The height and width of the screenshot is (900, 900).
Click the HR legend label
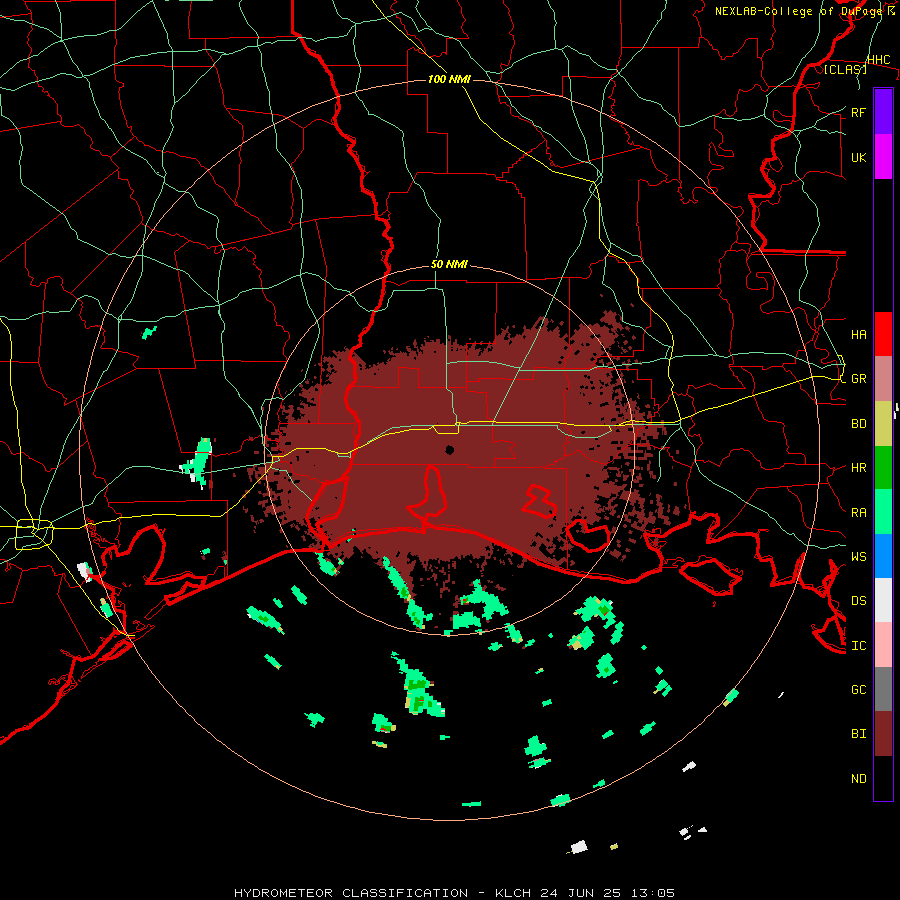(x=858, y=468)
